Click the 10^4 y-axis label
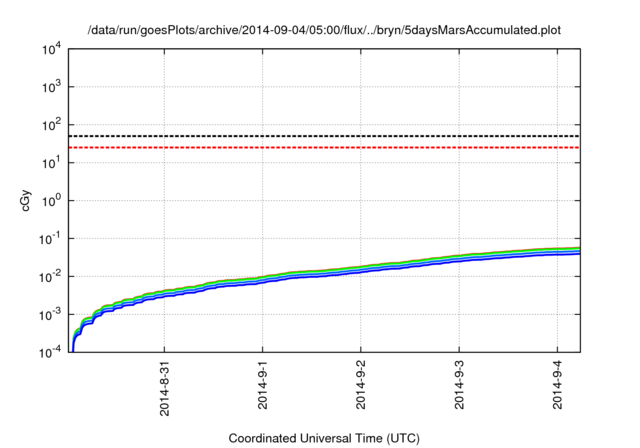Screen dimensions: 640x448 (52, 50)
